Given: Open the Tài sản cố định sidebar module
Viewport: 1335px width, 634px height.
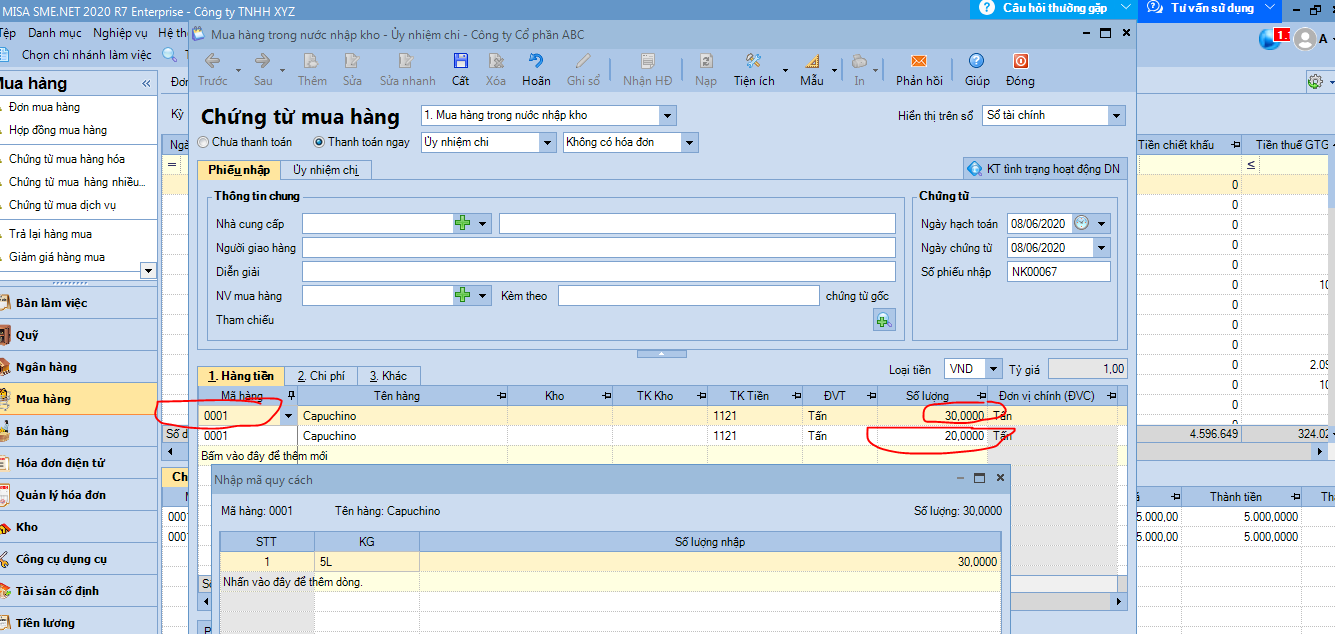Looking at the screenshot, I should (x=78, y=591).
